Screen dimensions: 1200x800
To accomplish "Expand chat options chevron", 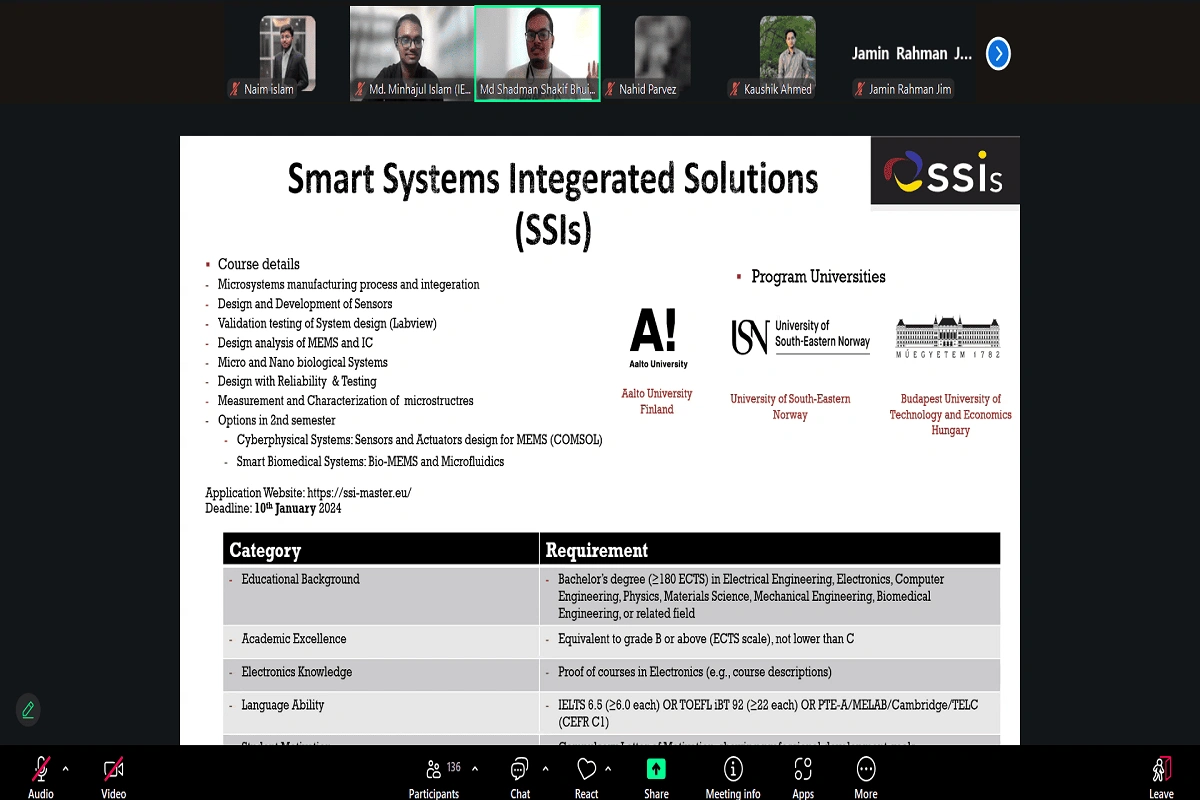I will (545, 769).
